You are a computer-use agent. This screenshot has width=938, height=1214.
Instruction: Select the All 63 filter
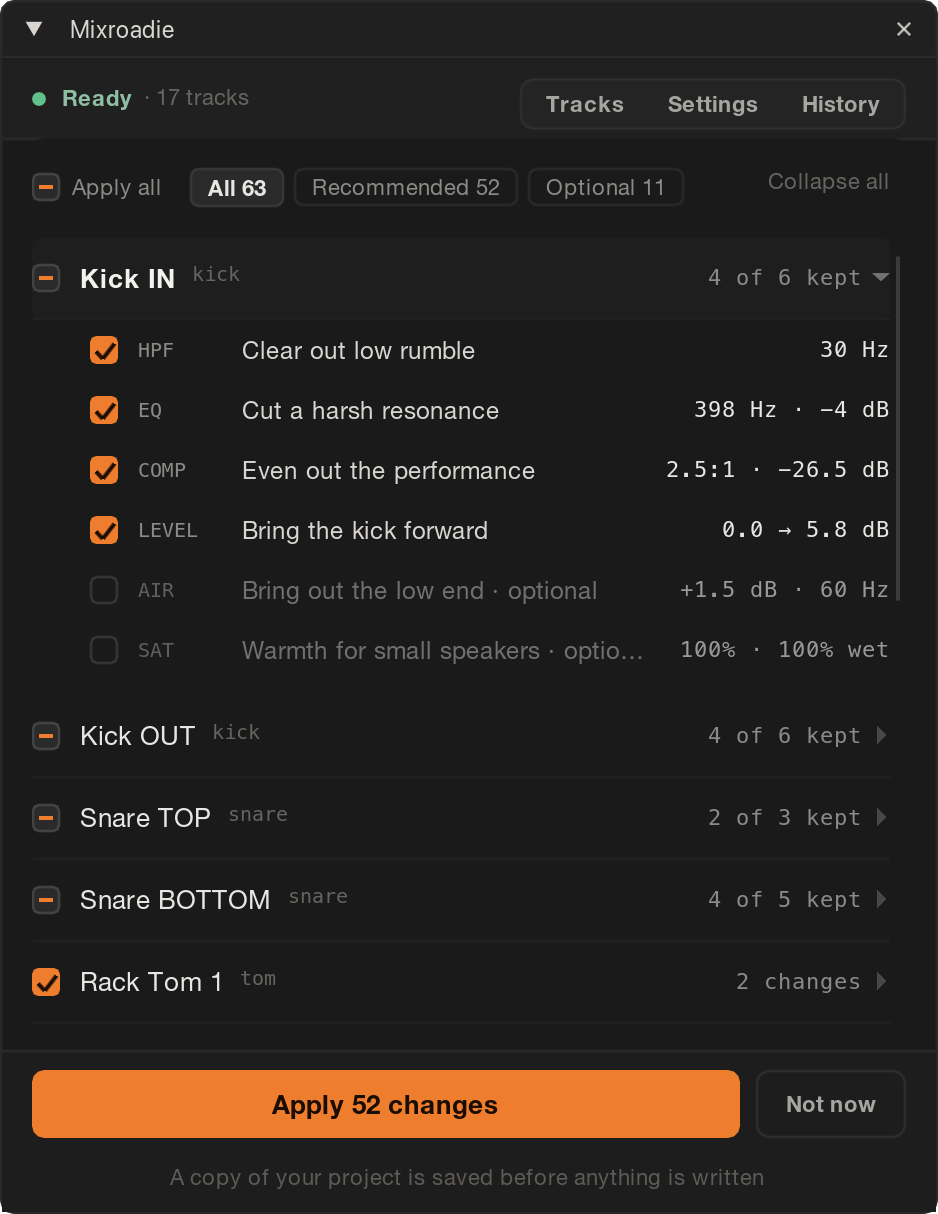237,187
